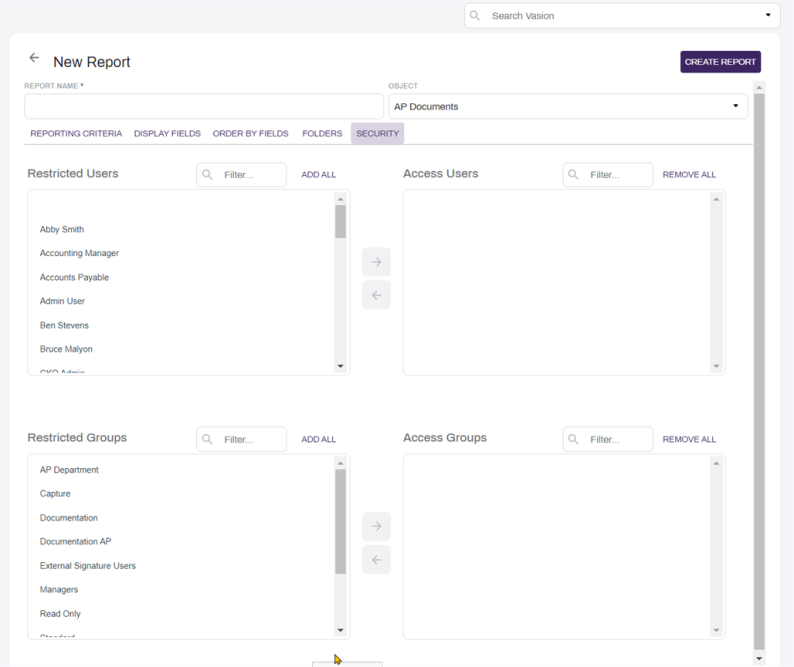The image size is (794, 667).
Task: Select the Security tab
Action: coord(377,133)
